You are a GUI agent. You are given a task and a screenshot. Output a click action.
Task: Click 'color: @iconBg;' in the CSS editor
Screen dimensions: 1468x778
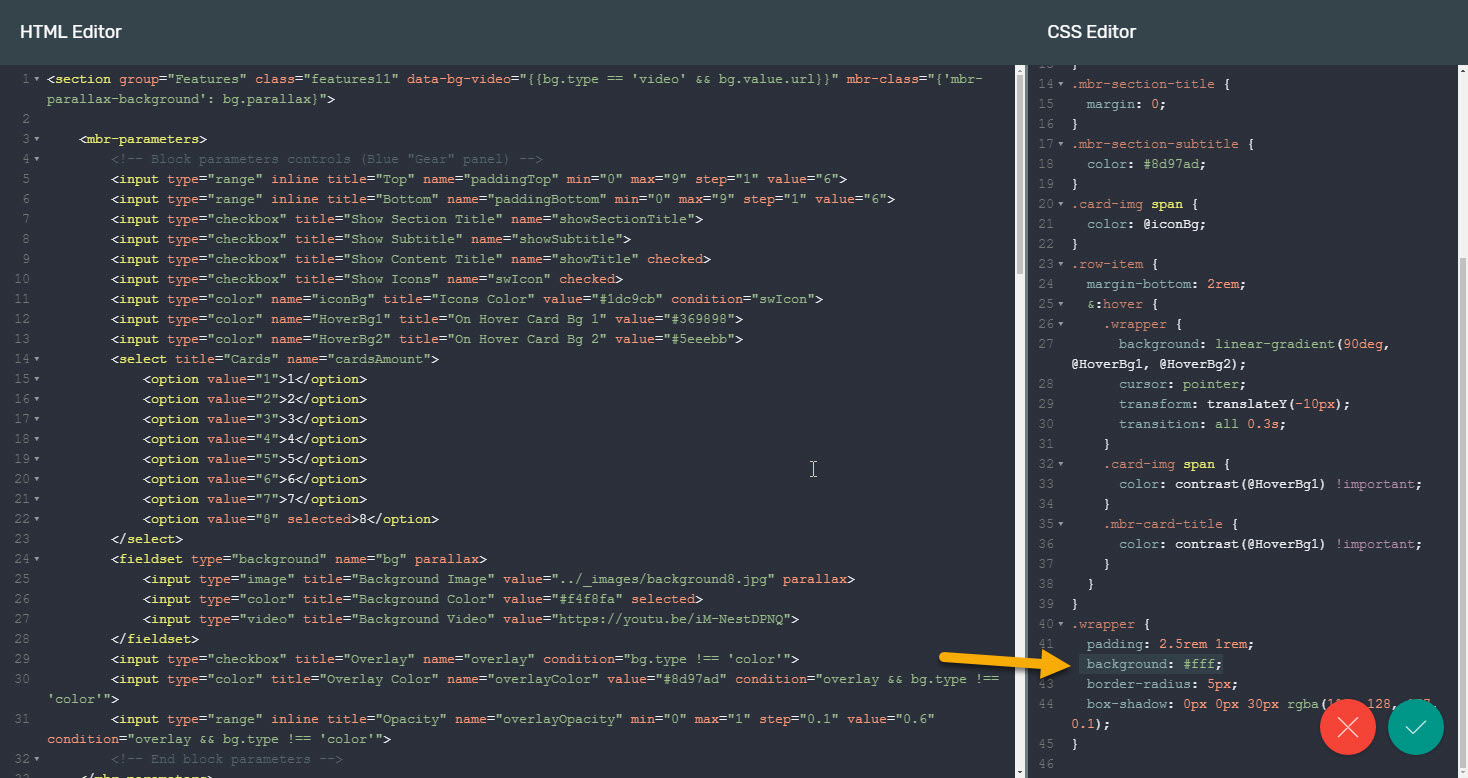pyautogui.click(x=1147, y=224)
